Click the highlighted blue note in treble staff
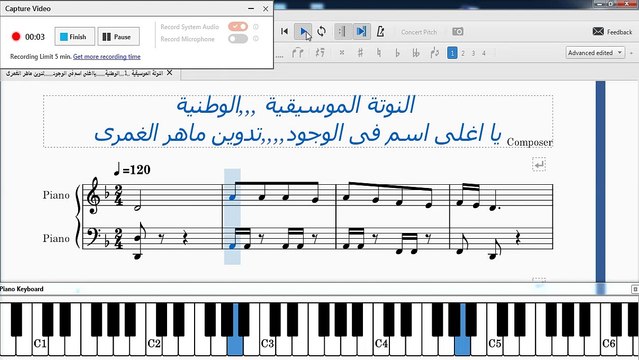The width and height of the screenshot is (639, 360). pyautogui.click(x=233, y=197)
